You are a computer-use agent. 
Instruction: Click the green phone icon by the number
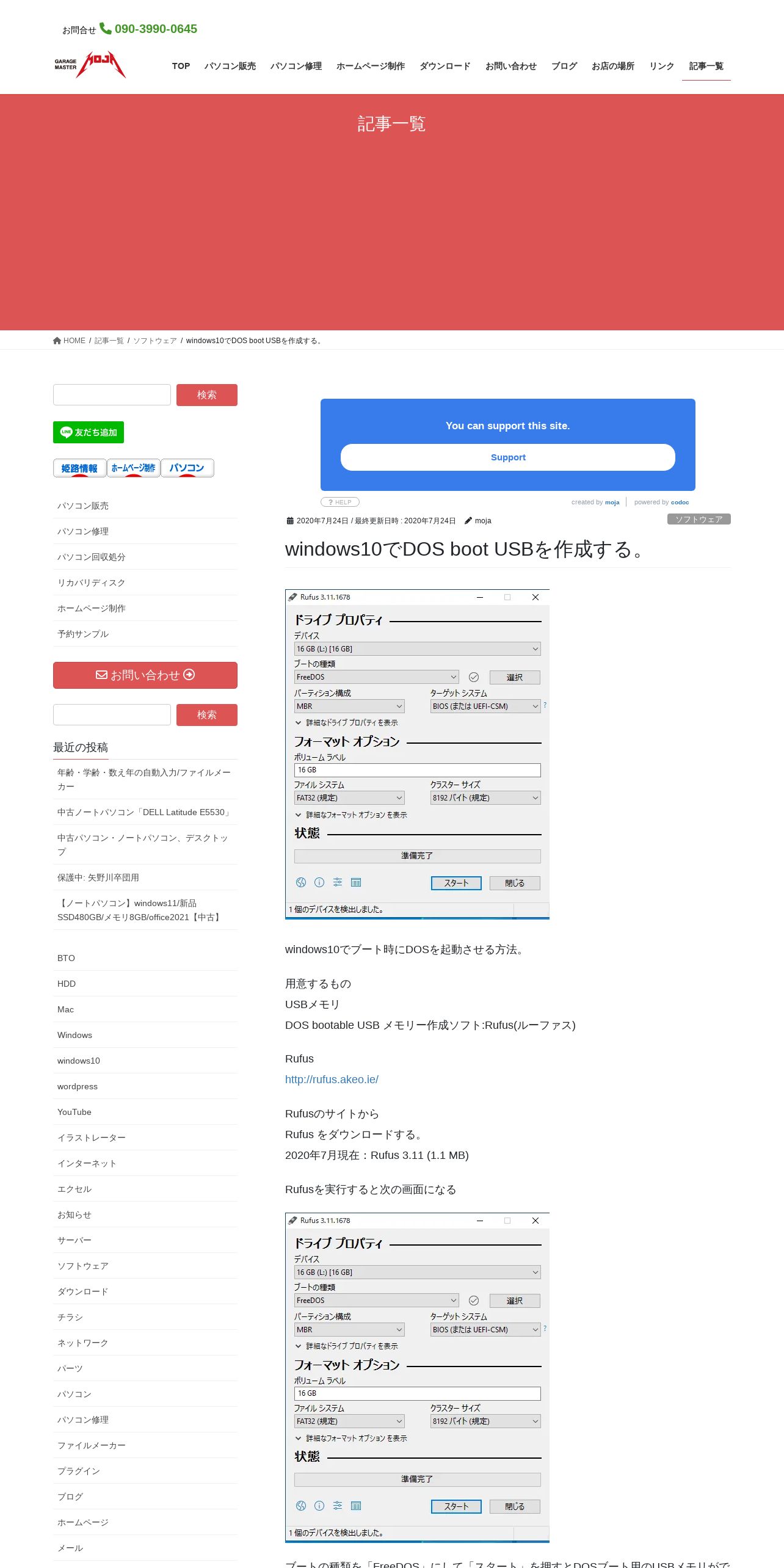point(106,28)
